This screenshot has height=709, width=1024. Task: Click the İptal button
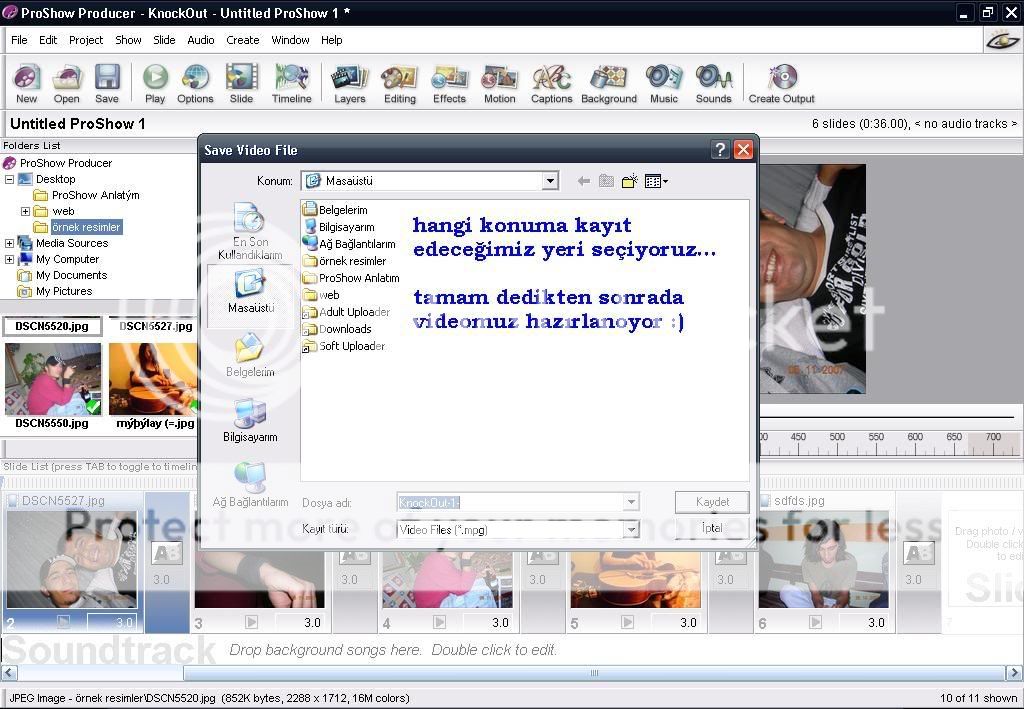point(711,528)
